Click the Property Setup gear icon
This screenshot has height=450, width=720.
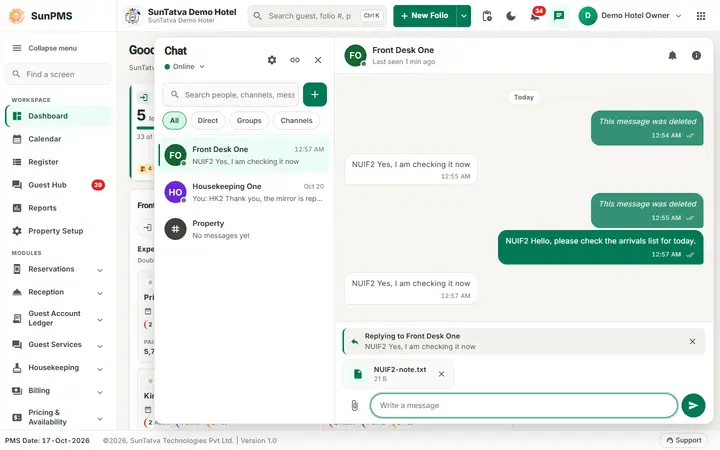point(17,231)
